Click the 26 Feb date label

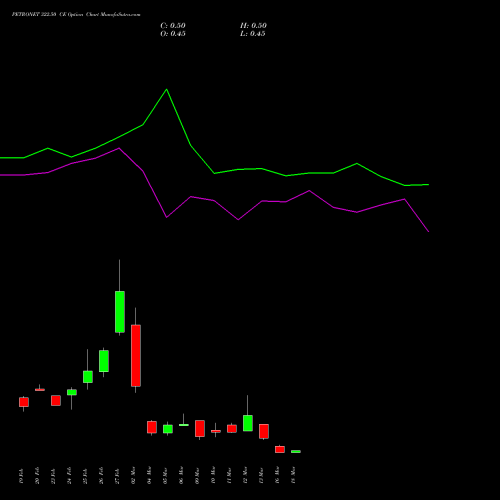point(101,476)
